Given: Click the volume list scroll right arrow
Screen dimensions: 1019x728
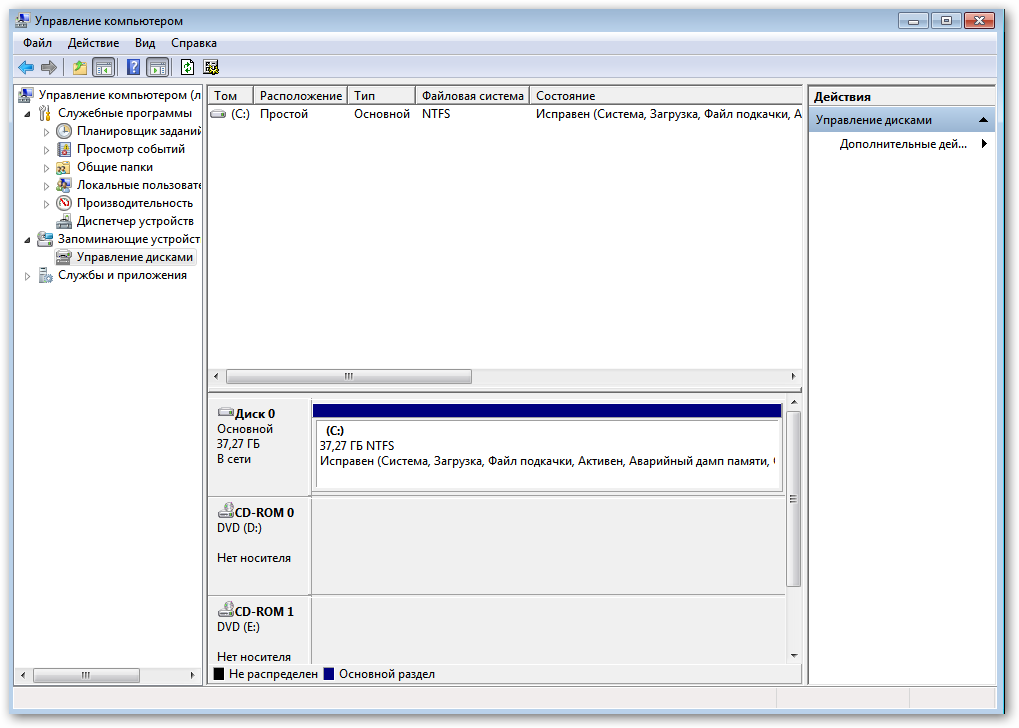Looking at the screenshot, I should (x=793, y=376).
